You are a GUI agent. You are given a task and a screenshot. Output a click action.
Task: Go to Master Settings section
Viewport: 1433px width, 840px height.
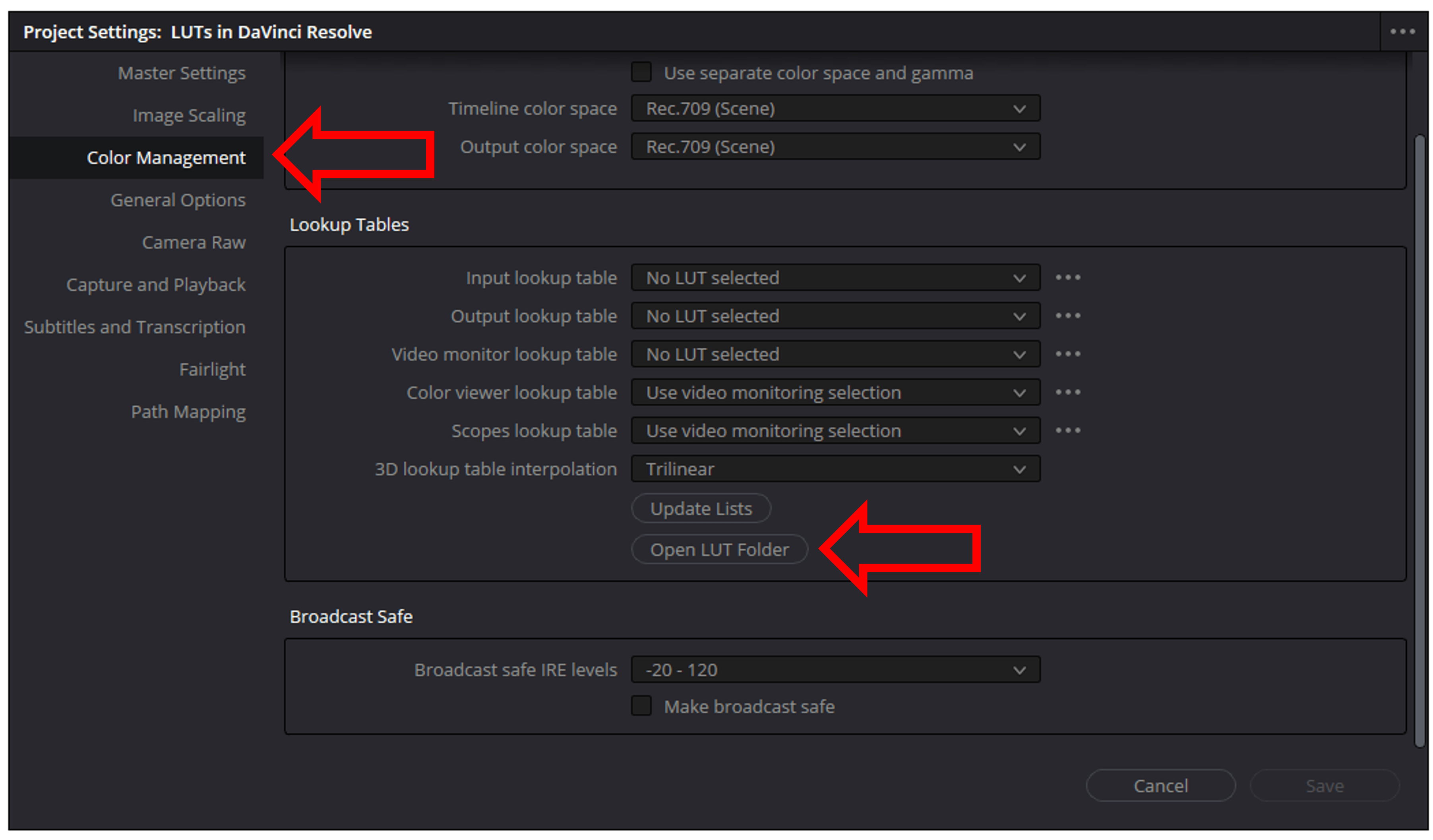(x=181, y=73)
